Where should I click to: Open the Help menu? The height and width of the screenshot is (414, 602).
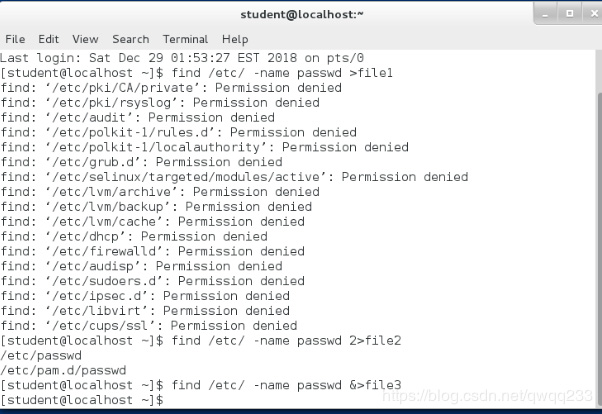[235, 39]
